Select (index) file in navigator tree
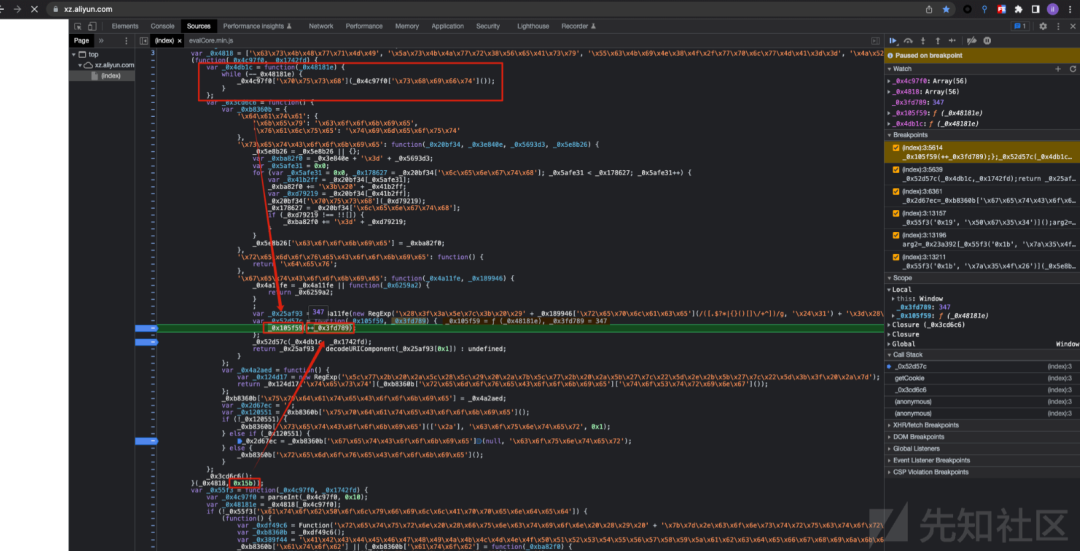The width and height of the screenshot is (1080, 551). 111,75
